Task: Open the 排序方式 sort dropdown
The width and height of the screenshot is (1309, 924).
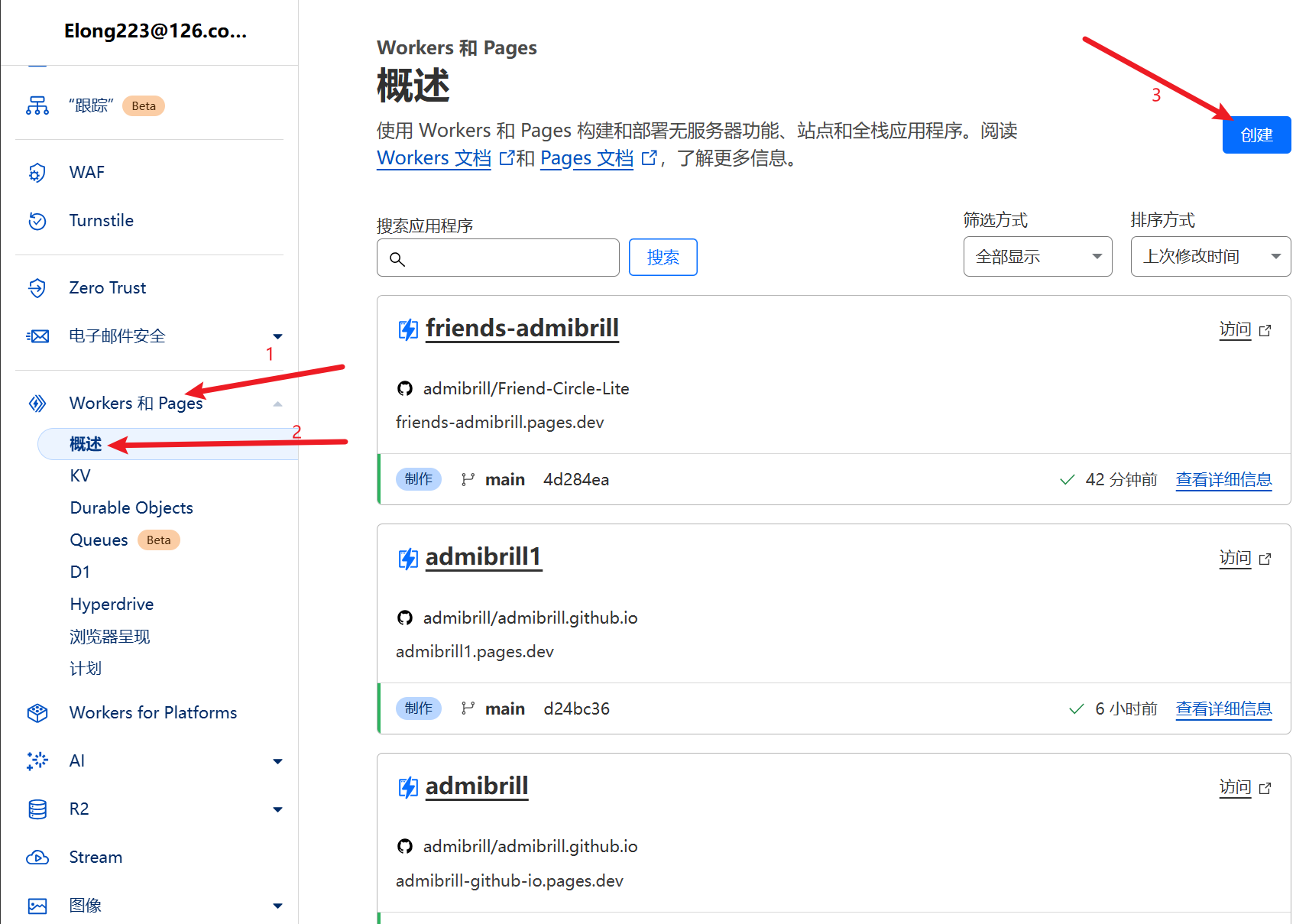Action: pos(1210,257)
